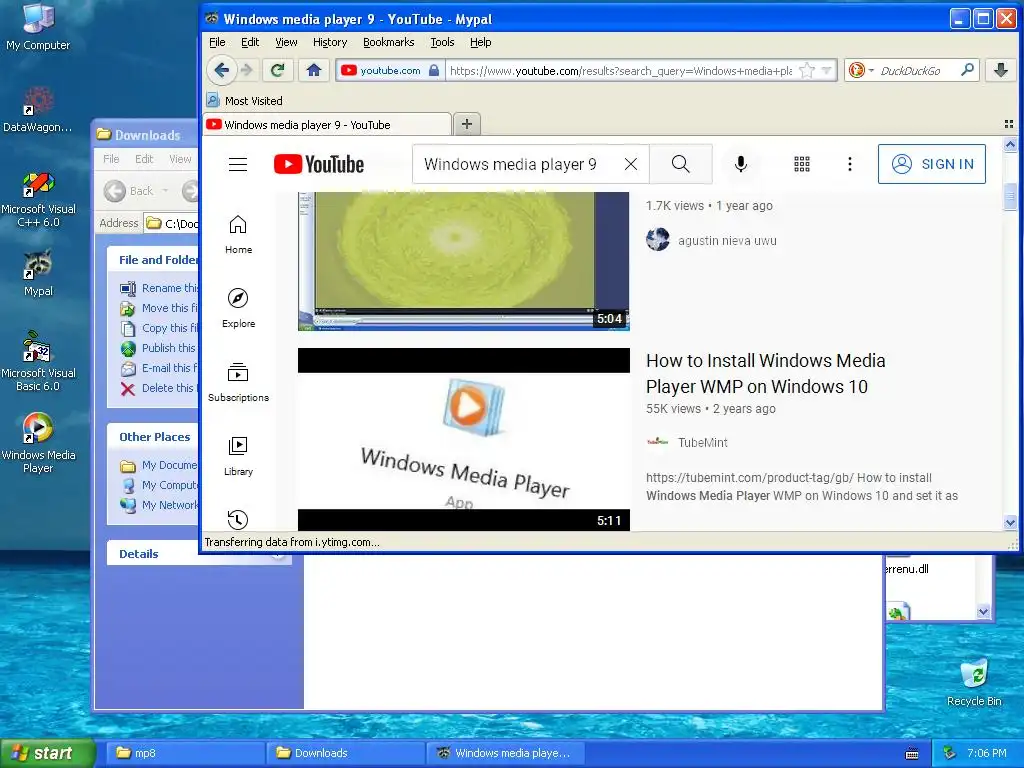Open the green visualization video thumbnail
This screenshot has width=1024, height=768.
click(x=464, y=261)
